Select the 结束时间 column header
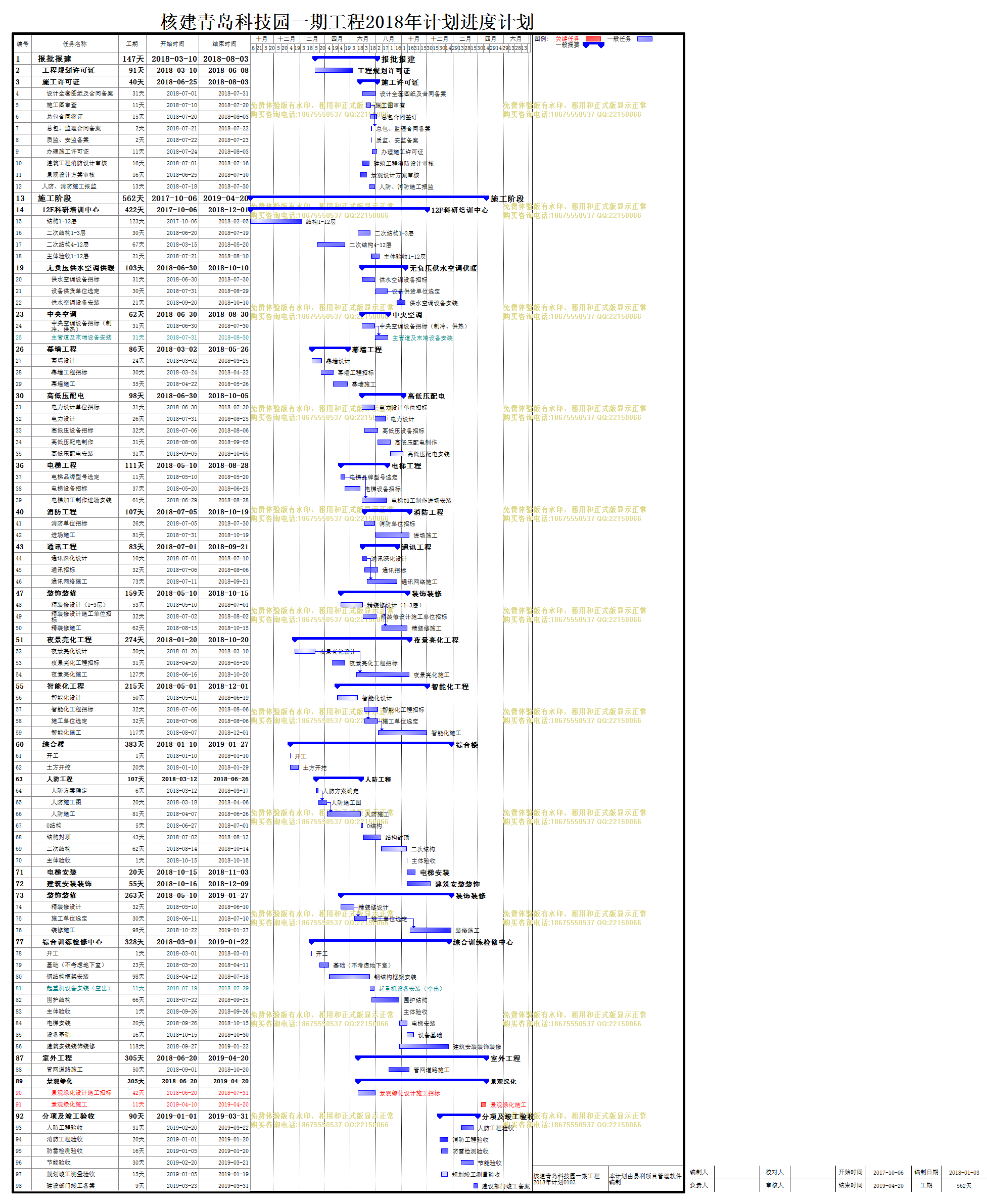This screenshot has height=1204, width=987. coord(224,44)
